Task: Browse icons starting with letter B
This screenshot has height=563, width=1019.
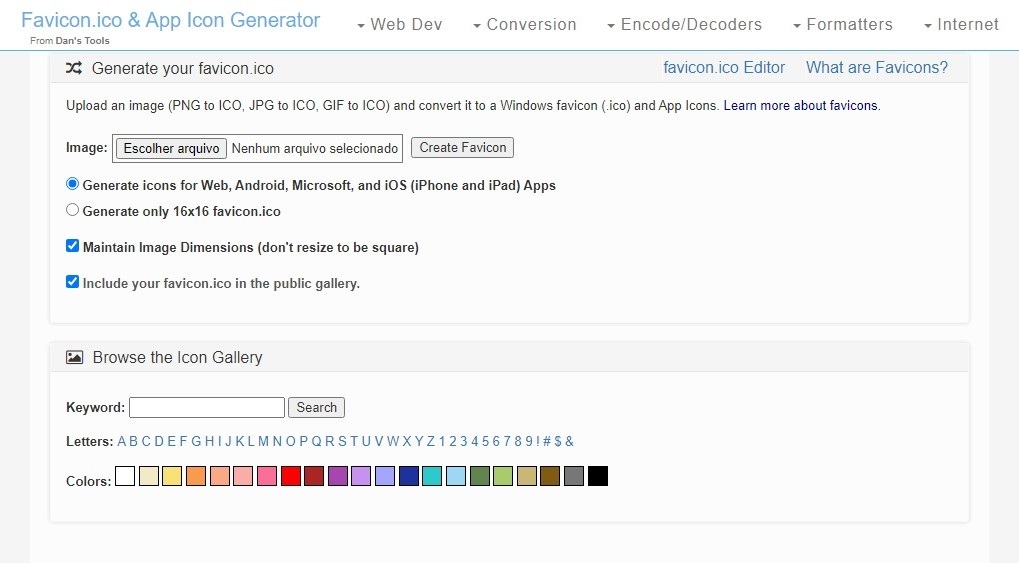Action: pyautogui.click(x=133, y=441)
